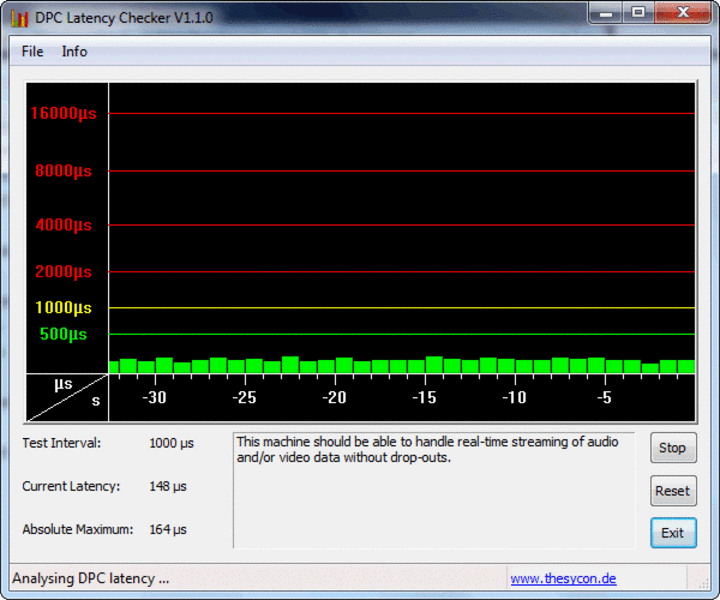The height and width of the screenshot is (600, 720).
Task: Click the 1000 µs test interval value
Action: 171,443
